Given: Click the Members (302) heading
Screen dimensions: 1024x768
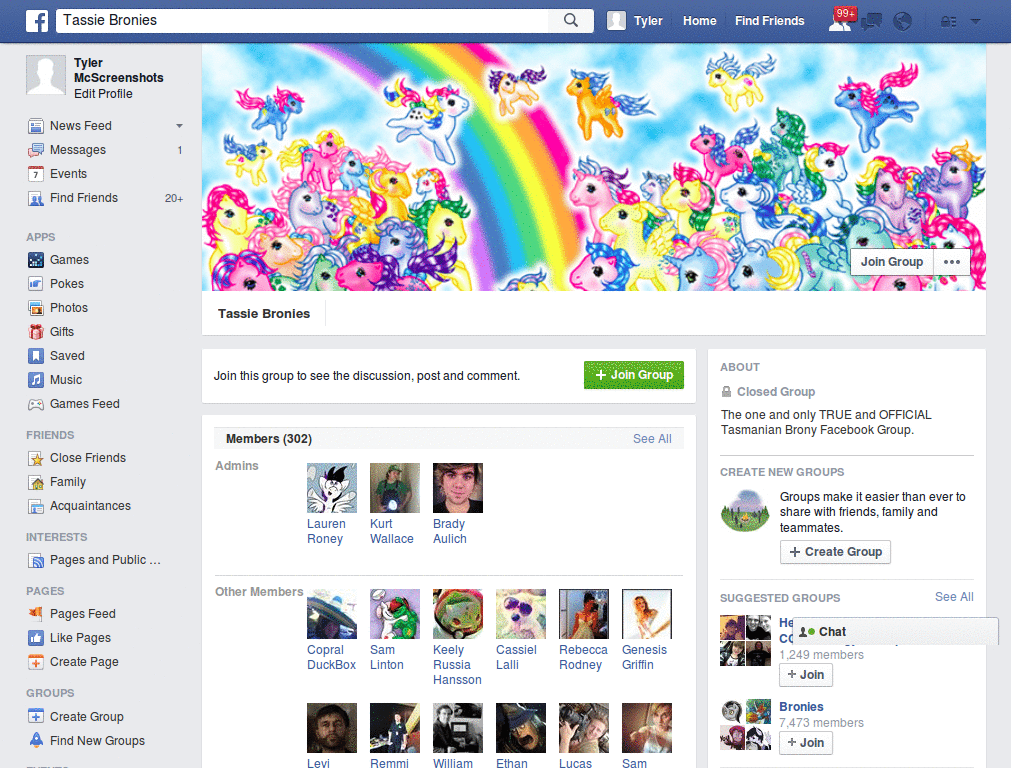Looking at the screenshot, I should pyautogui.click(x=268, y=439).
